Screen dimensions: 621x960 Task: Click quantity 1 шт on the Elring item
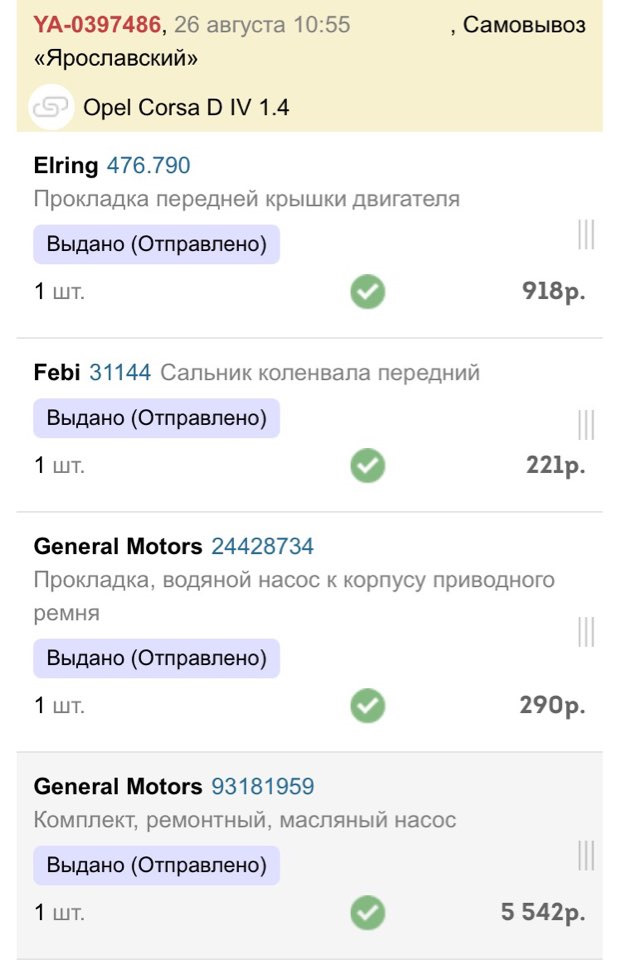point(58,291)
